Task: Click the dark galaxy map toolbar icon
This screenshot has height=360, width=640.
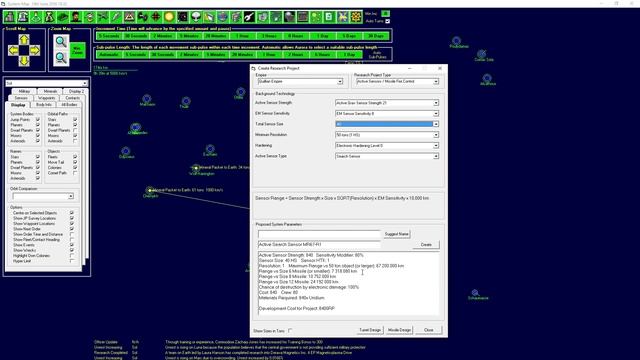Action: [182, 17]
